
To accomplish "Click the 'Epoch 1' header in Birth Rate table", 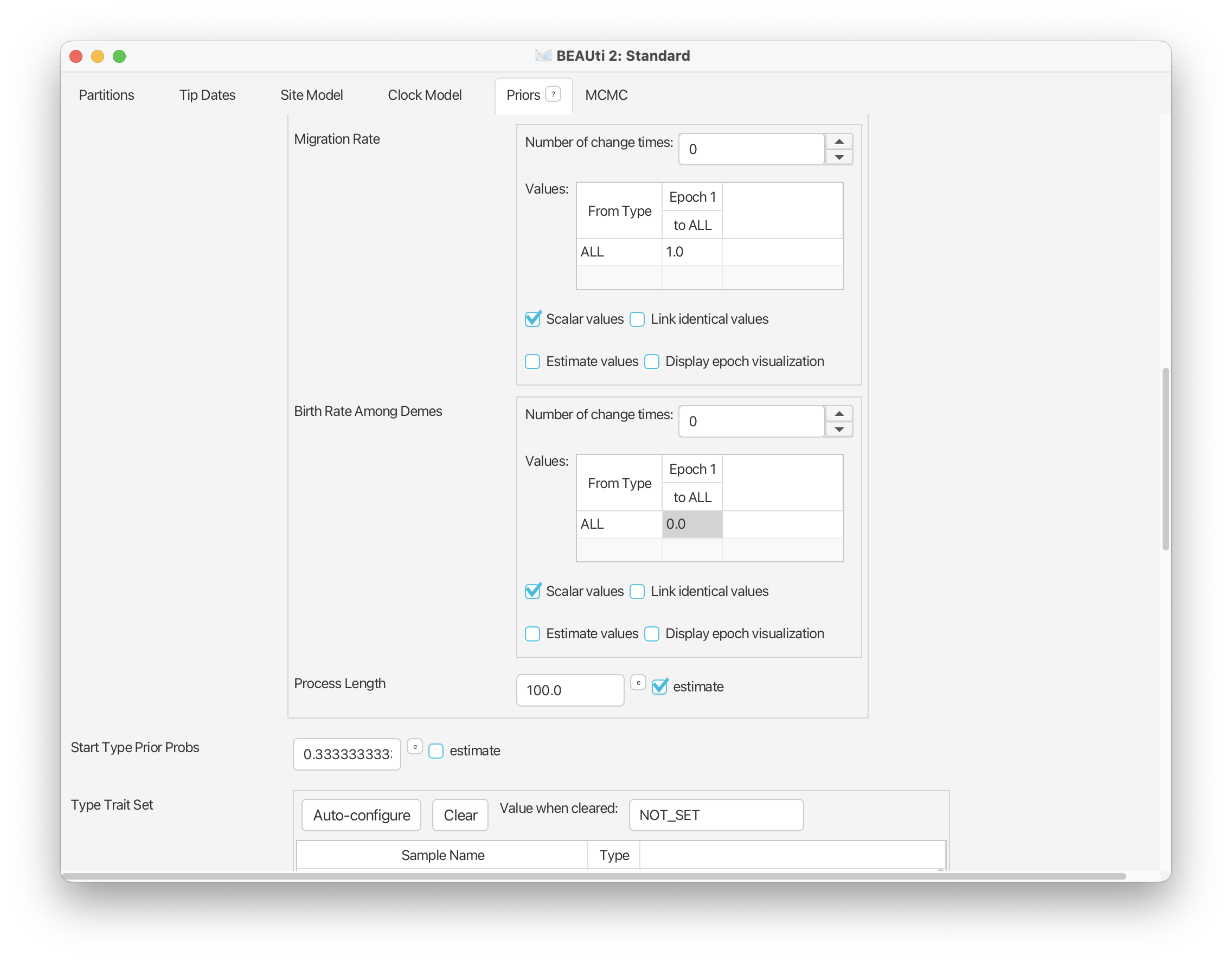I will click(691, 469).
